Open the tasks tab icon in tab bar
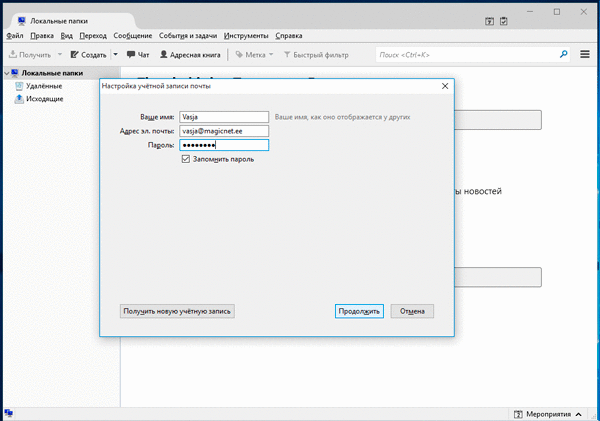The width and height of the screenshot is (600, 421). coord(504,21)
